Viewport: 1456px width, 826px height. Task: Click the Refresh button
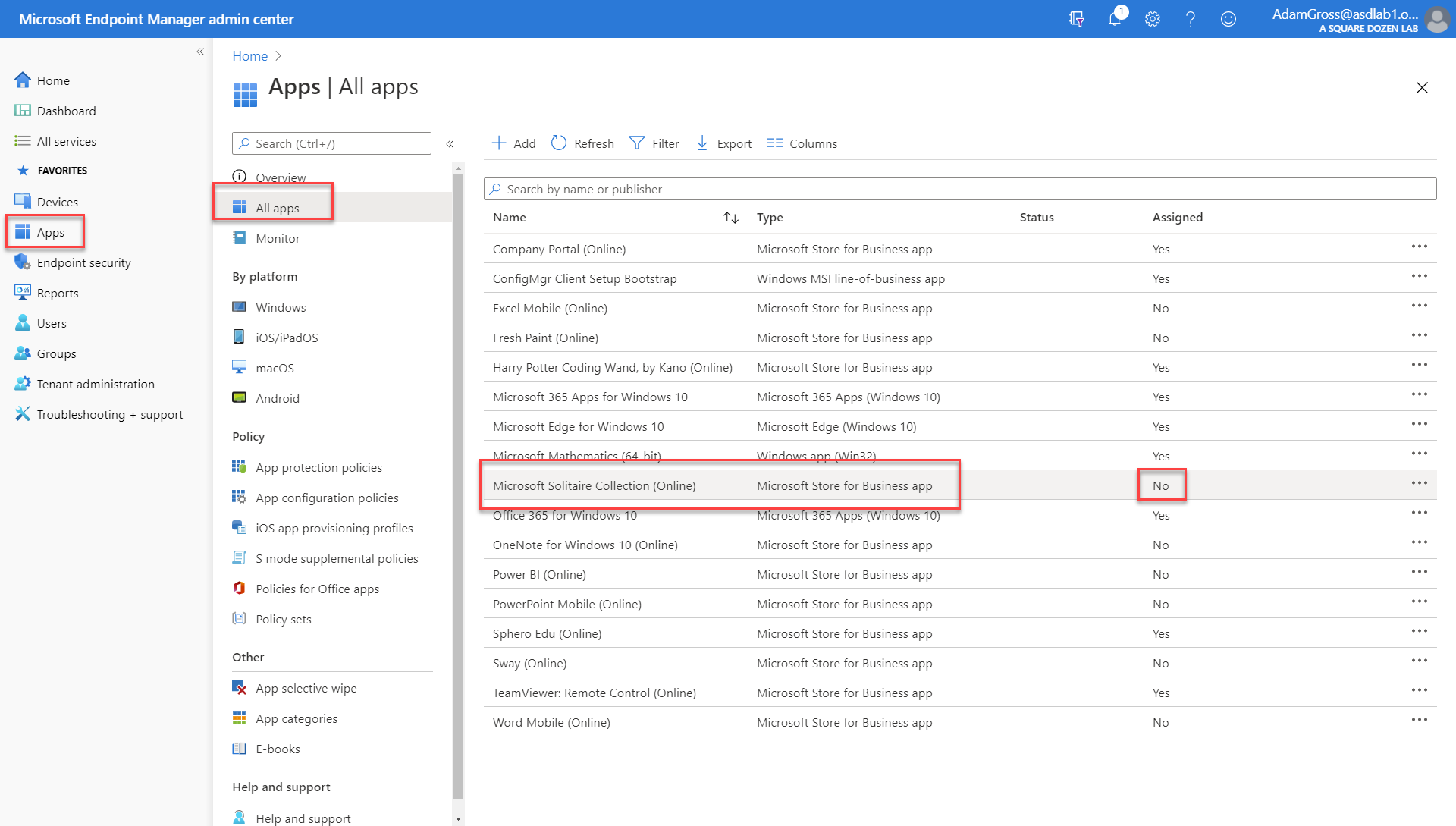click(582, 143)
